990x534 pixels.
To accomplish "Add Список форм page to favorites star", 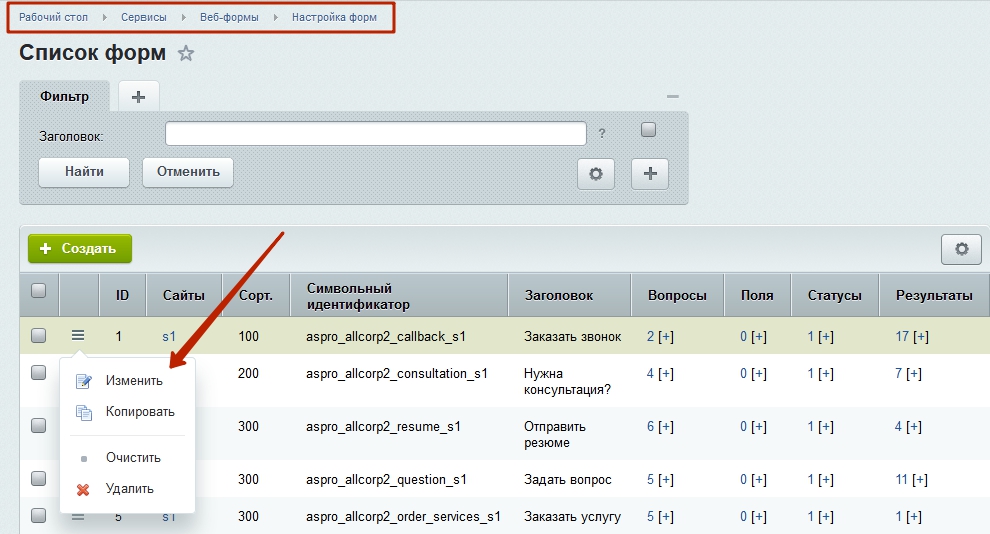I will 186,53.
